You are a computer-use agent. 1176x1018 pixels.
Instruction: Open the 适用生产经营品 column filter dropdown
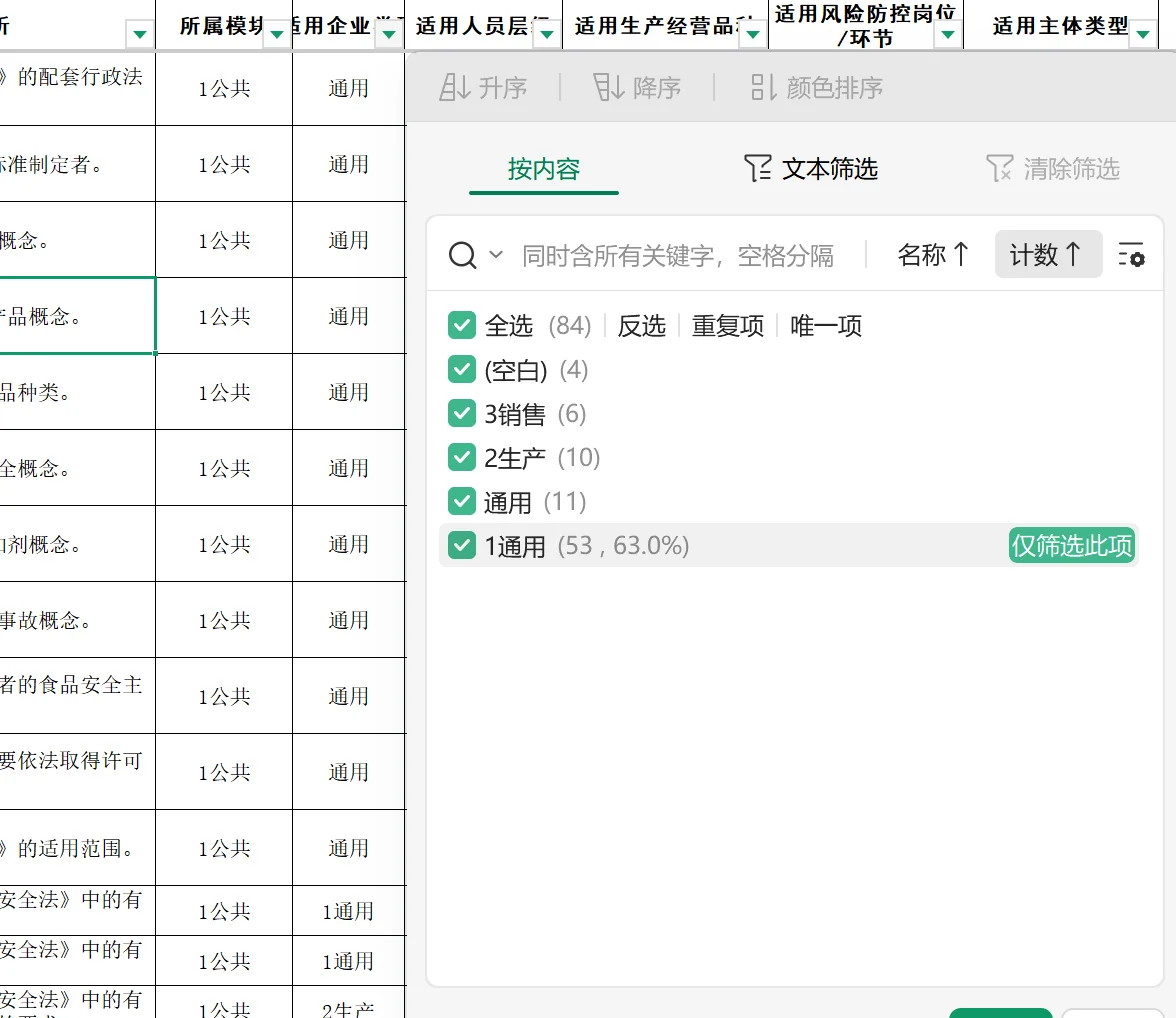click(753, 34)
